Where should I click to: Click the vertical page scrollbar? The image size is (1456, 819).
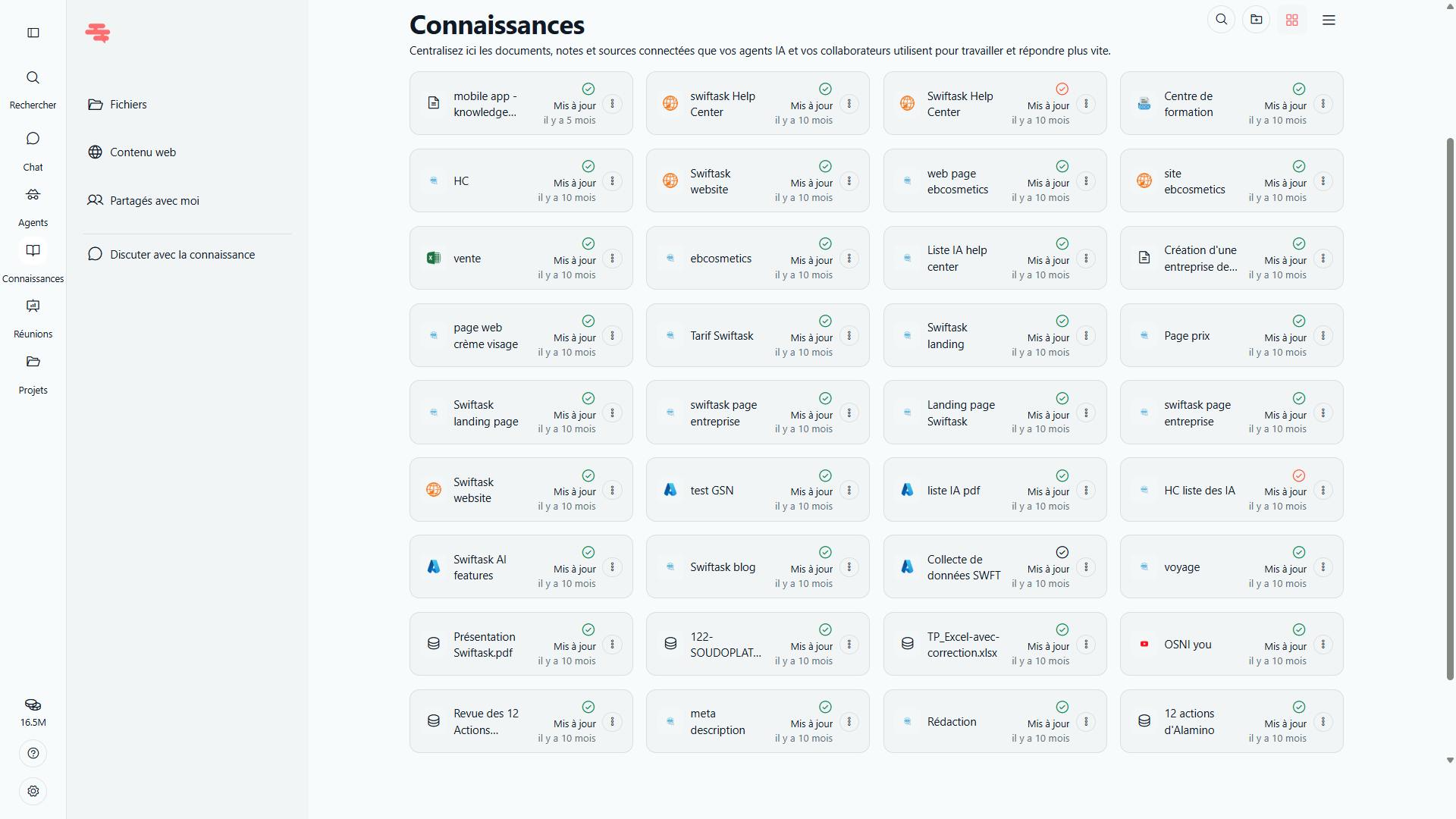[1450, 409]
